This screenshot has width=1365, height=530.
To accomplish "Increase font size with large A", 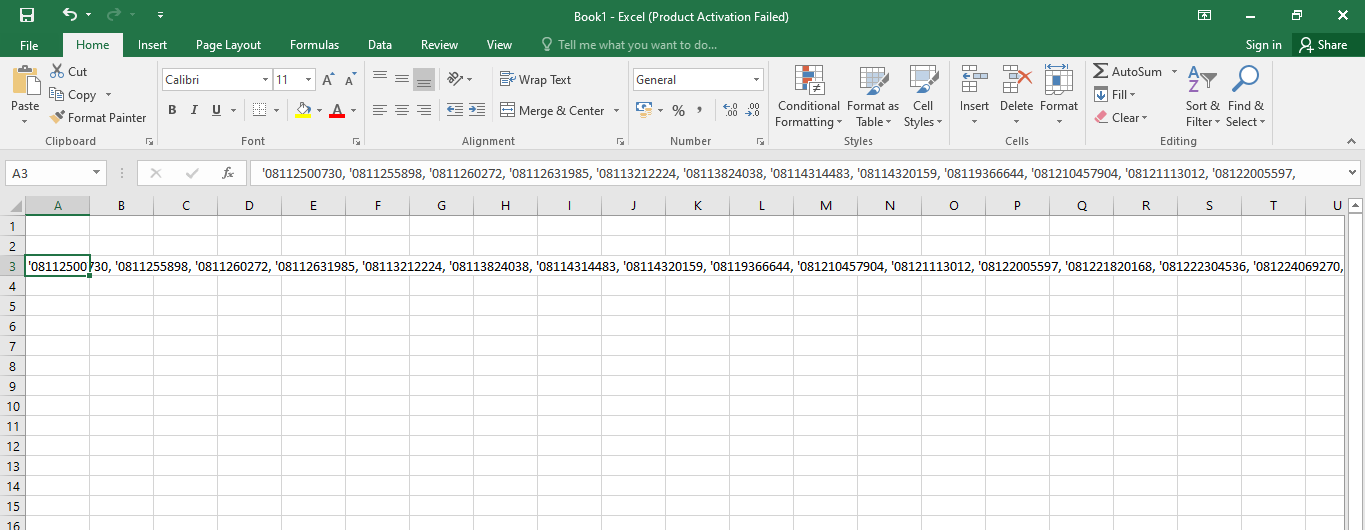I will pyautogui.click(x=329, y=79).
